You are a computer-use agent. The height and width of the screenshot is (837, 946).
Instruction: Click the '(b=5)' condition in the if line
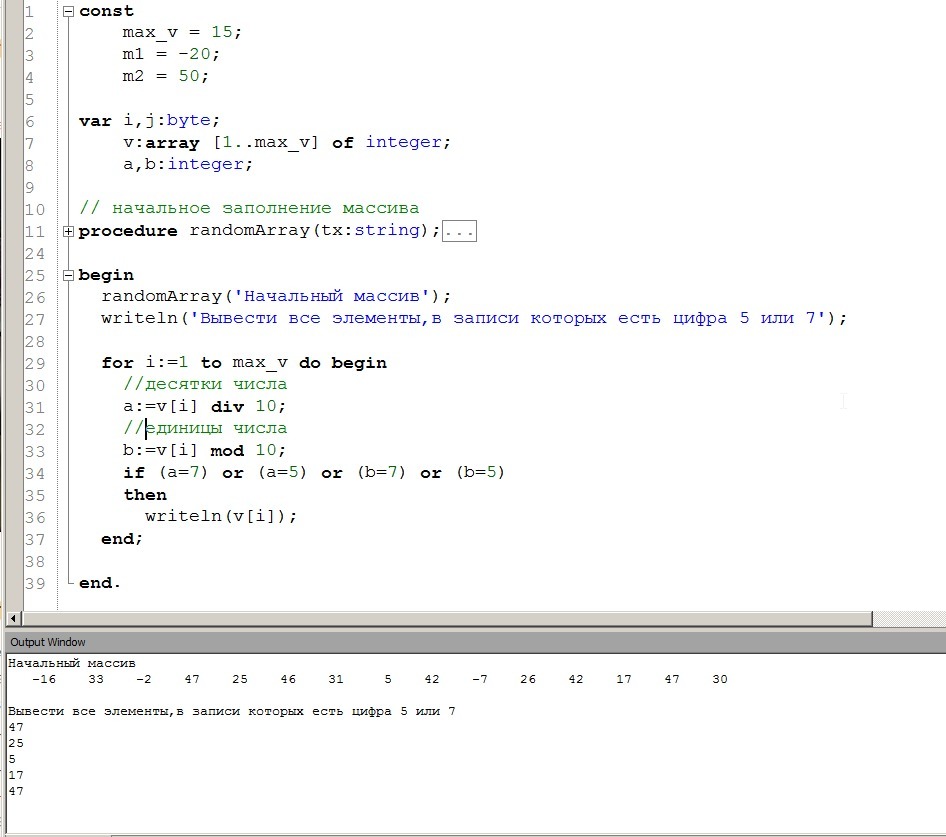480,472
